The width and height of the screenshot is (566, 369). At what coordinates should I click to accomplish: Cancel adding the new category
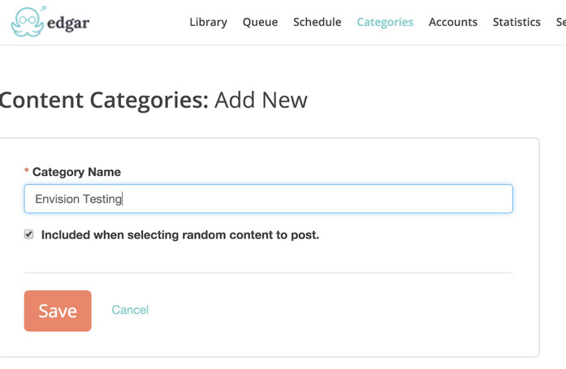tap(130, 310)
